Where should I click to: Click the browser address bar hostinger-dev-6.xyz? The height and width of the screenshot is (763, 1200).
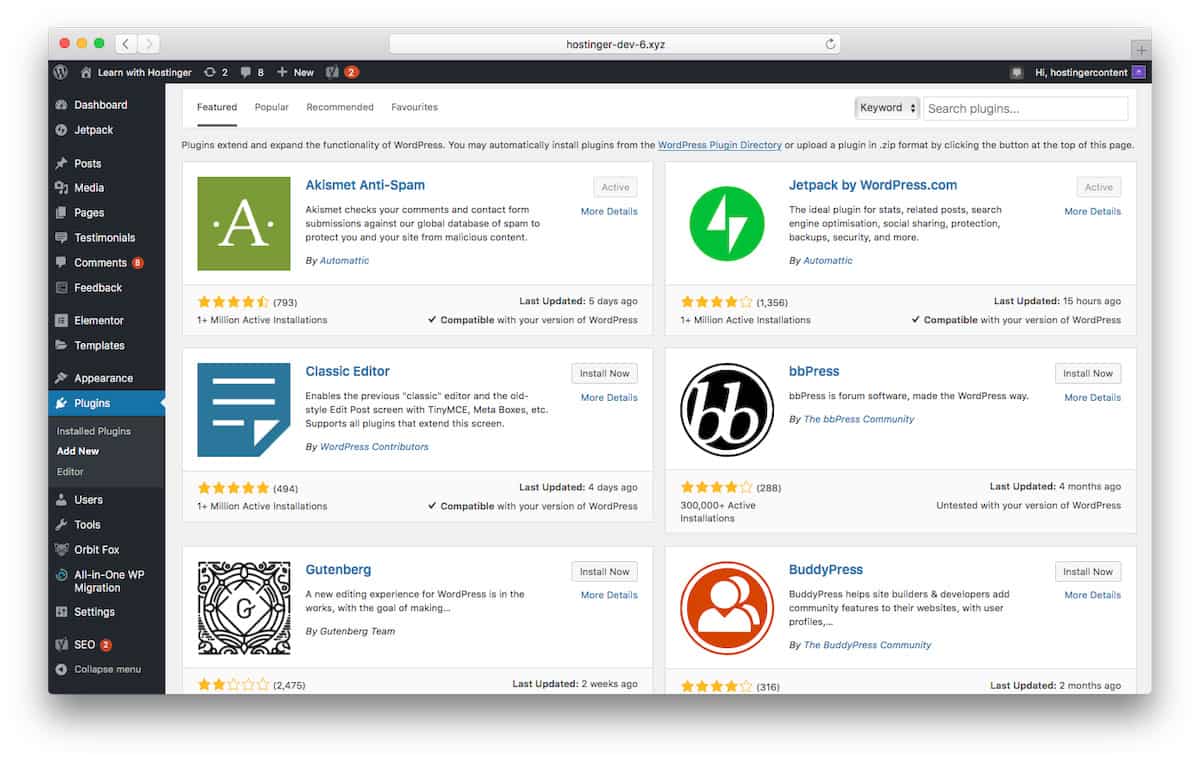point(614,44)
